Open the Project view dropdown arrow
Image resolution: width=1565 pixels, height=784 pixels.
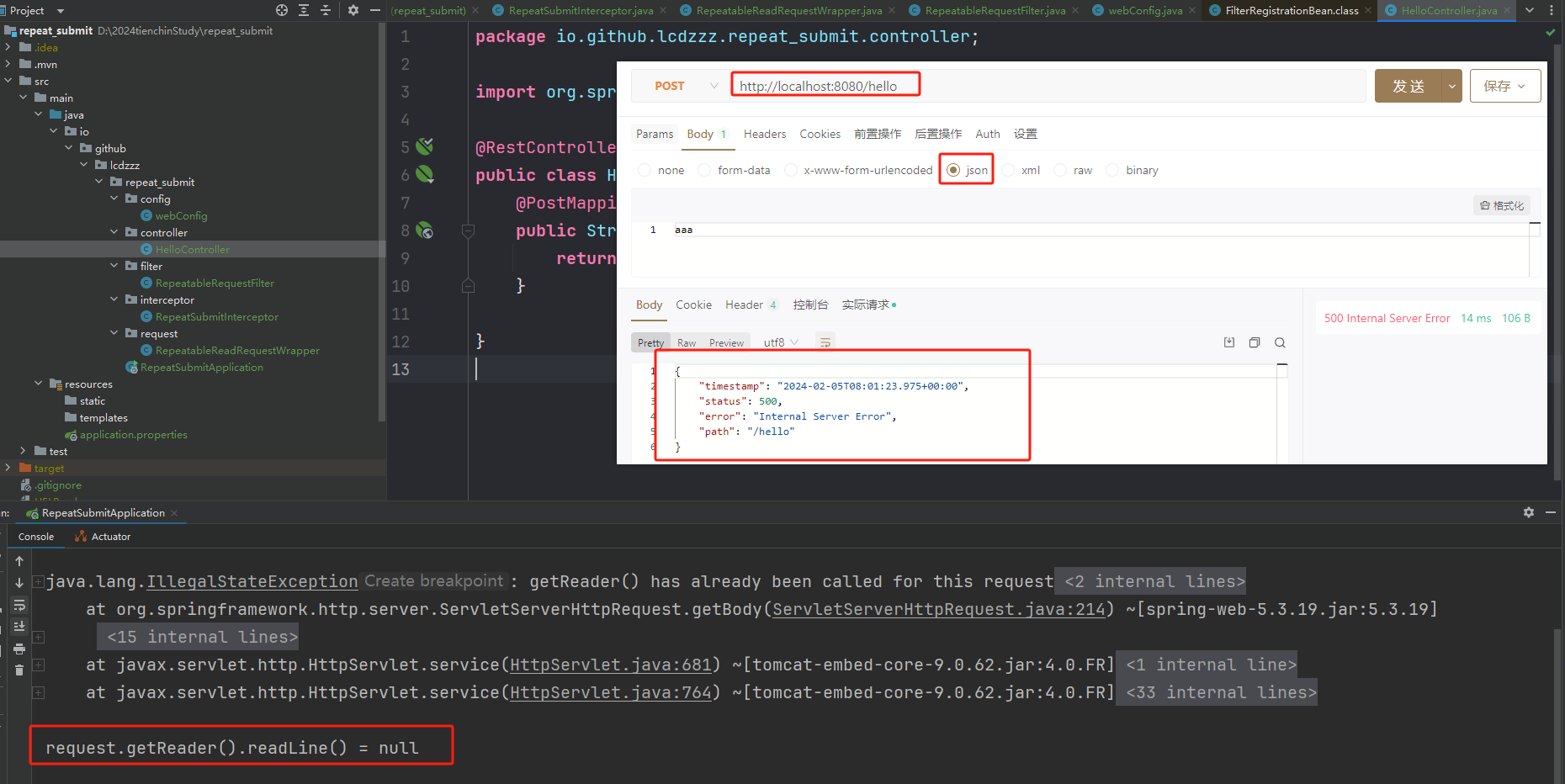[61, 11]
